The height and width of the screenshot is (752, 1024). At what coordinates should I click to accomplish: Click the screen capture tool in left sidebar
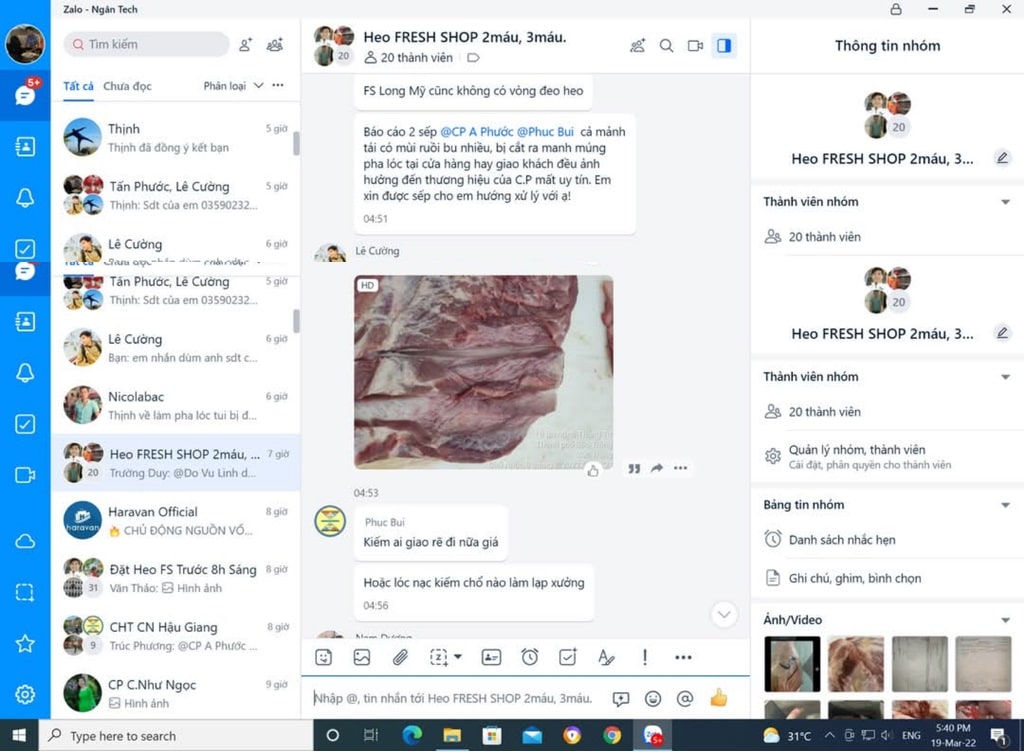(25, 592)
